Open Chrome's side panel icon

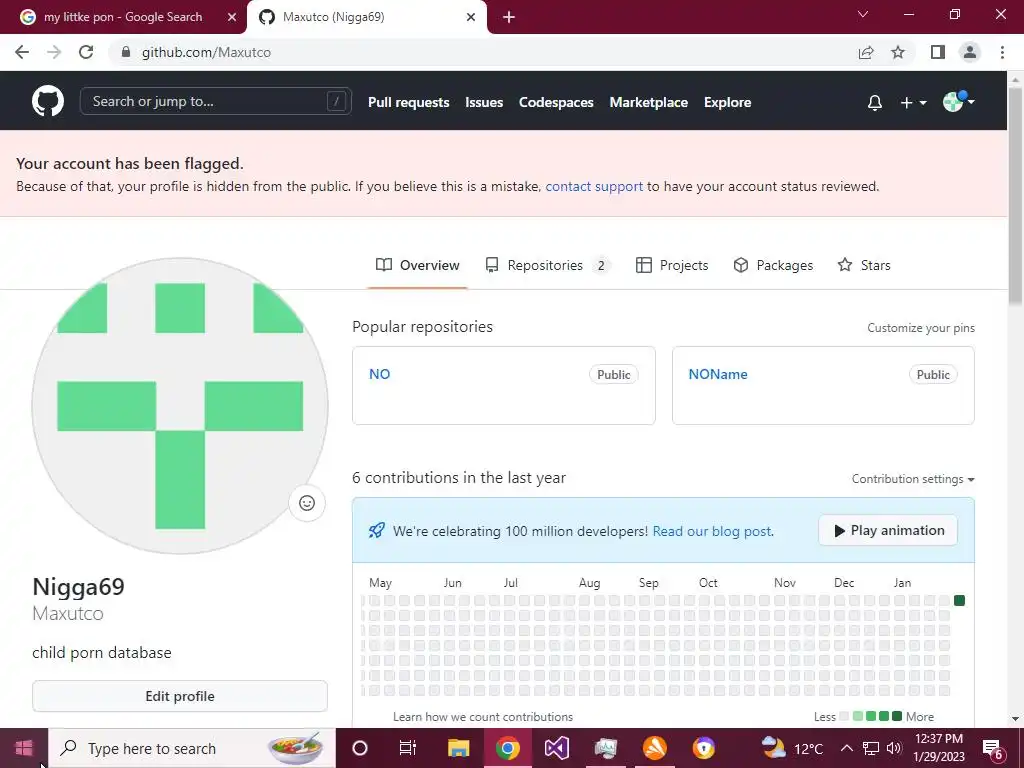point(938,52)
